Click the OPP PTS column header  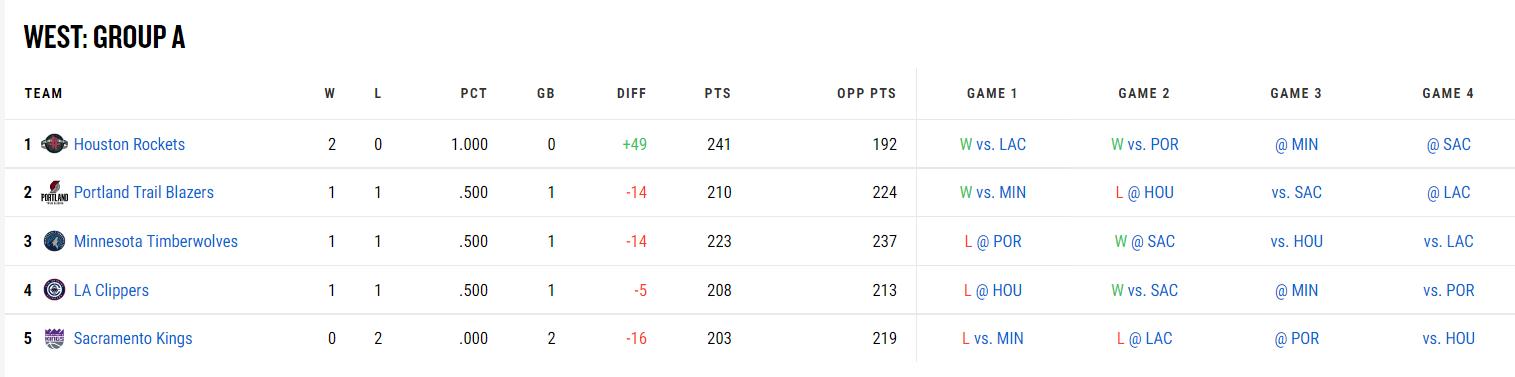[866, 93]
